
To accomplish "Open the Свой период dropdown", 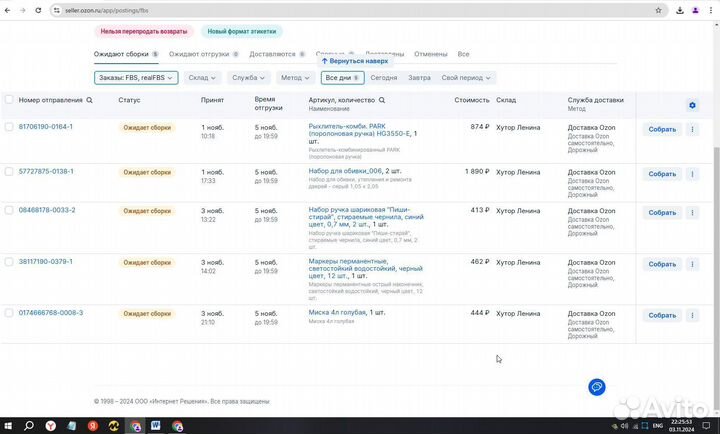I will 464,77.
